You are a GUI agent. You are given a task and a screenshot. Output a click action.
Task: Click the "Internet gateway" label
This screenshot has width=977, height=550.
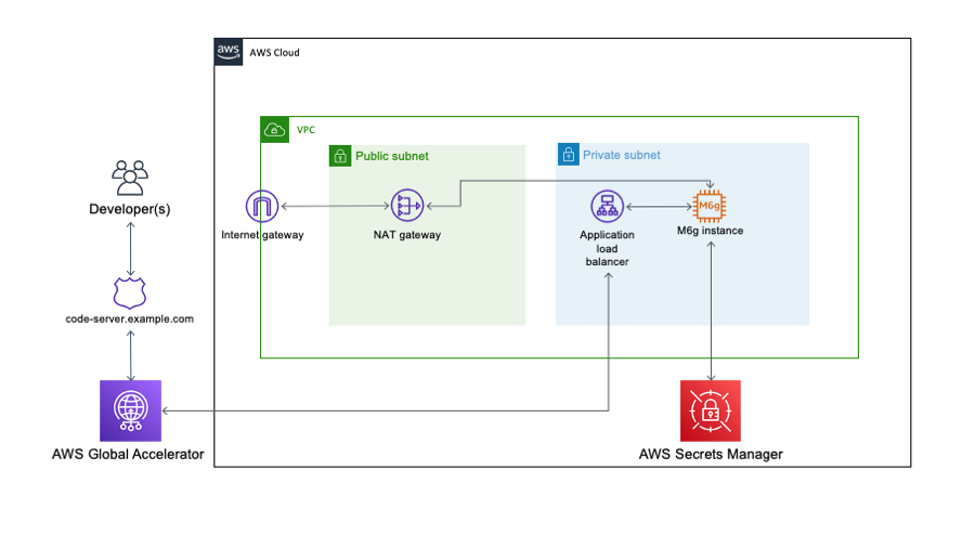pos(262,235)
